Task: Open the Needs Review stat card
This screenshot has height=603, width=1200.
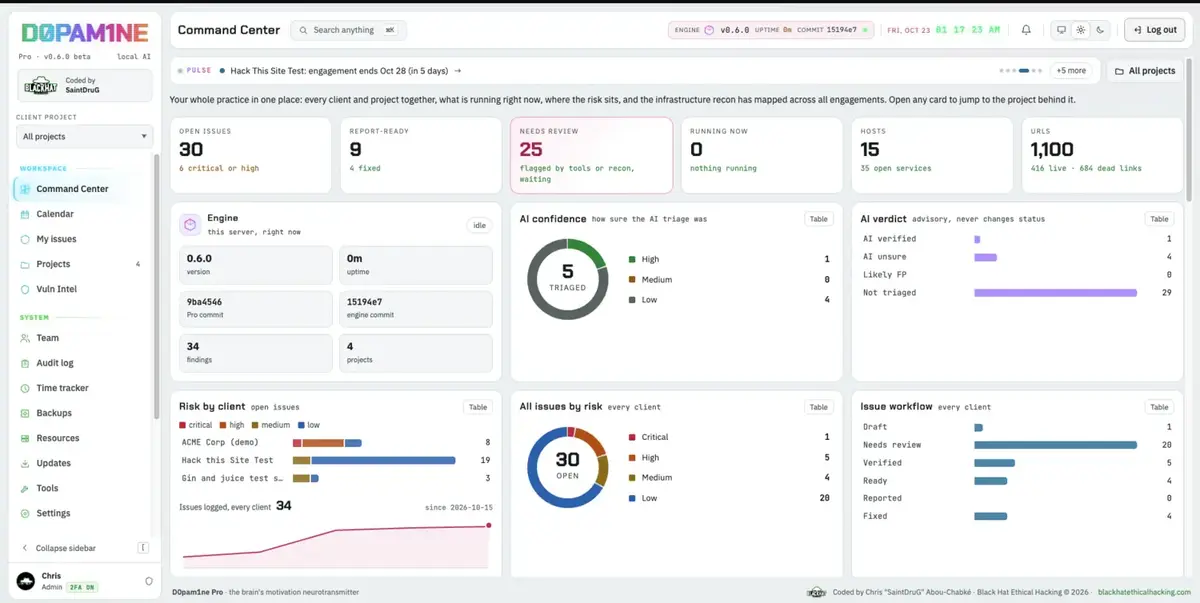Action: coord(591,155)
